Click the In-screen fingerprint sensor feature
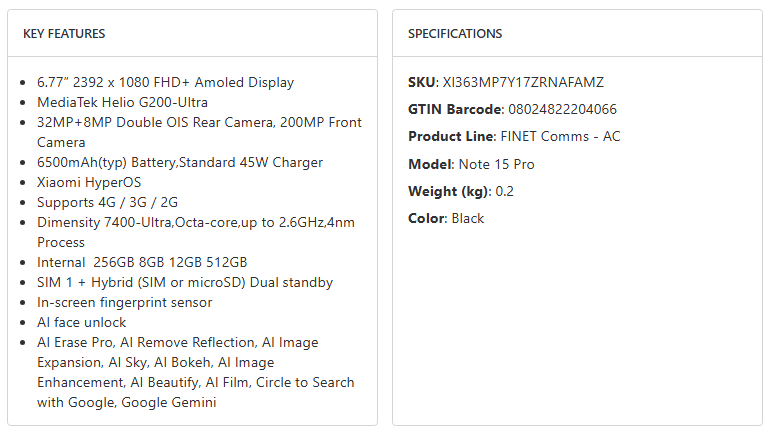The width and height of the screenshot is (770, 438). pos(124,302)
